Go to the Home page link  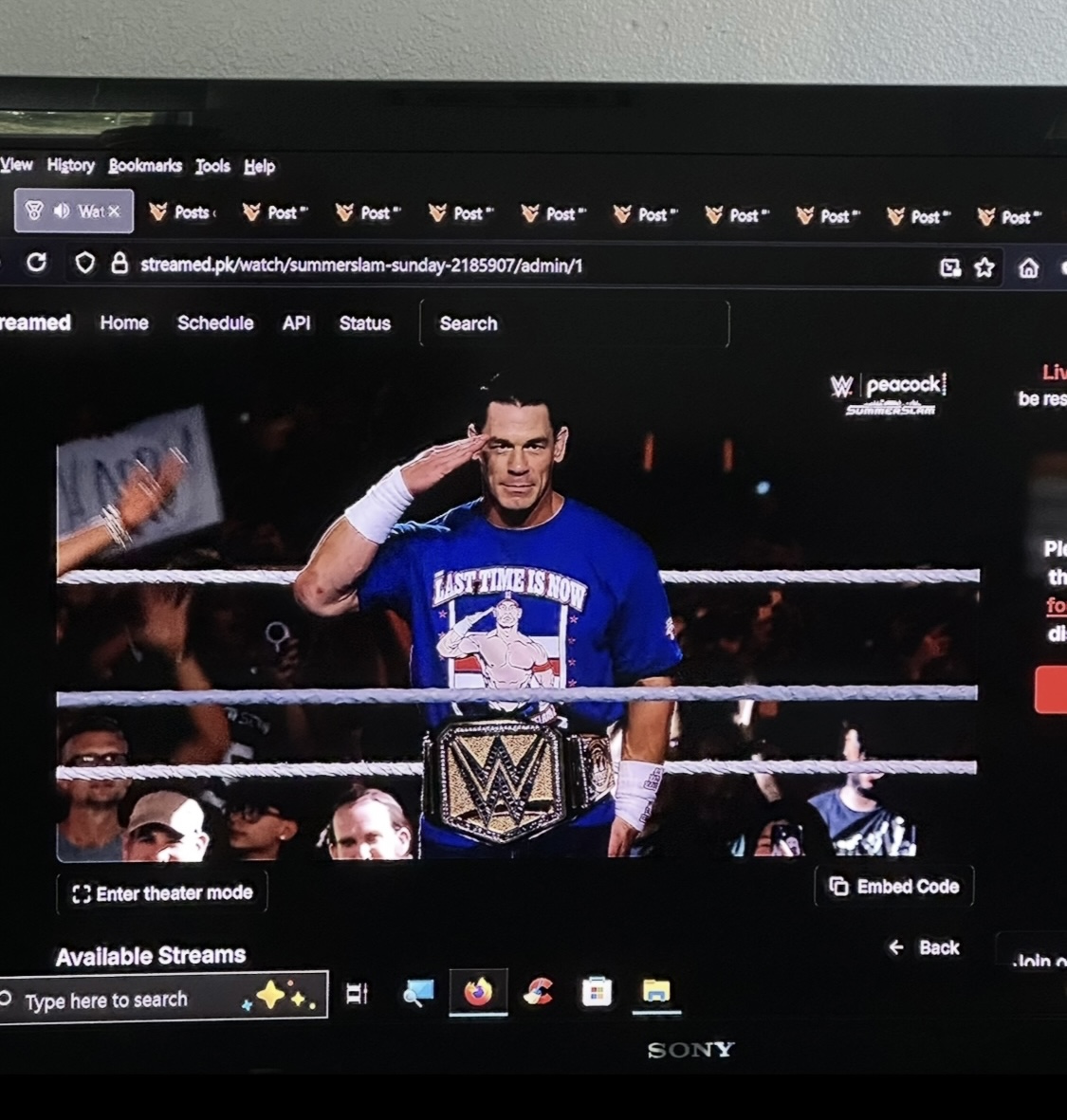[x=124, y=322]
